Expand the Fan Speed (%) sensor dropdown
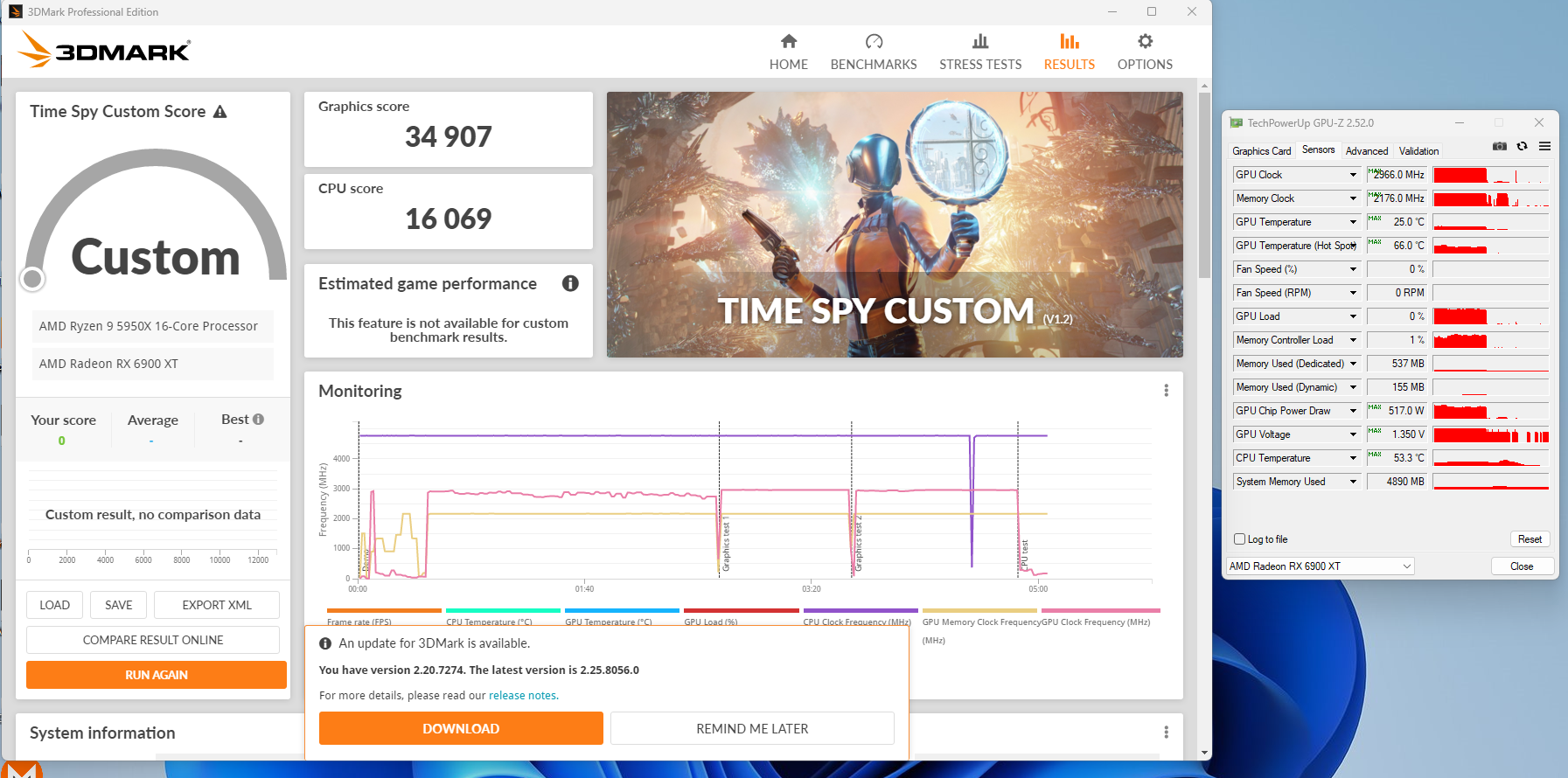This screenshot has height=778, width=1568. 1353,269
